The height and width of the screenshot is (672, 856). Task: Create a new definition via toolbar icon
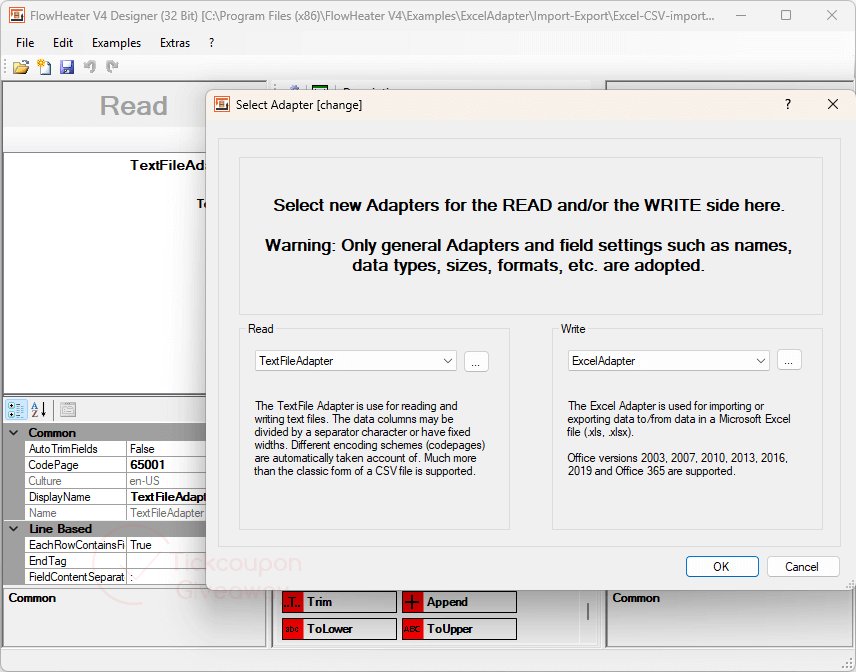(x=44, y=67)
